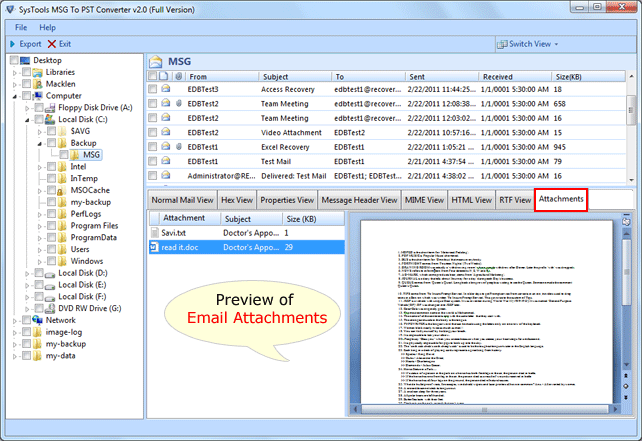The height and width of the screenshot is (441, 642).
Task: Click the attachment document preview page
Action: click(486, 312)
